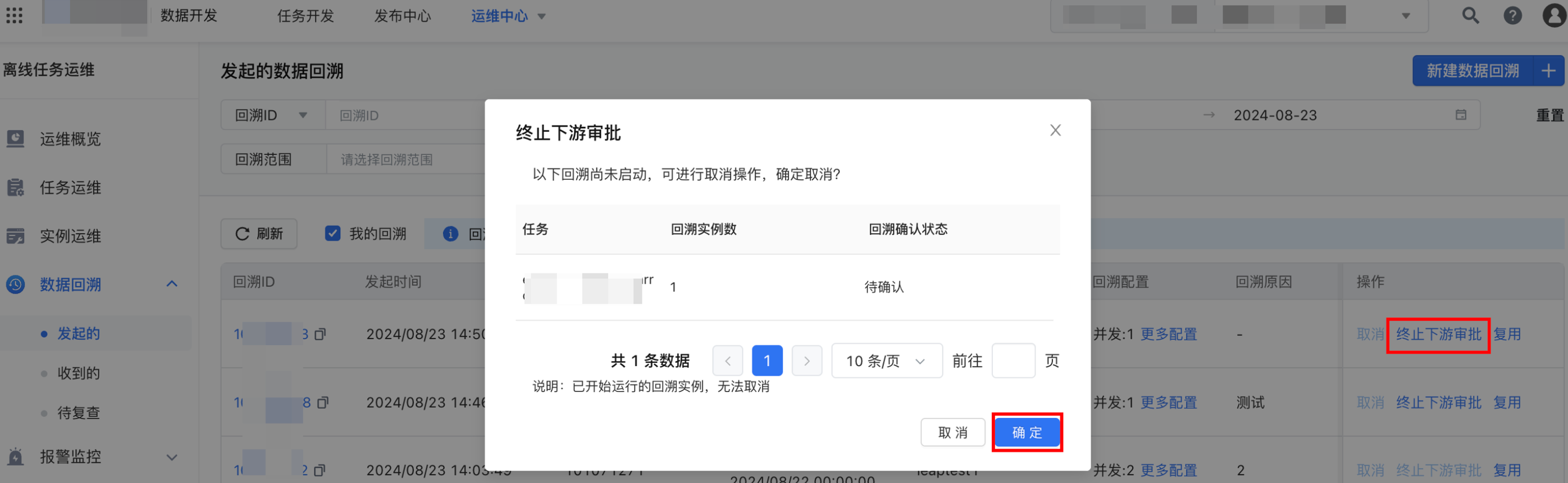Click the 共 1 条数据 total text
This screenshot has width=1568, height=483.
(650, 361)
